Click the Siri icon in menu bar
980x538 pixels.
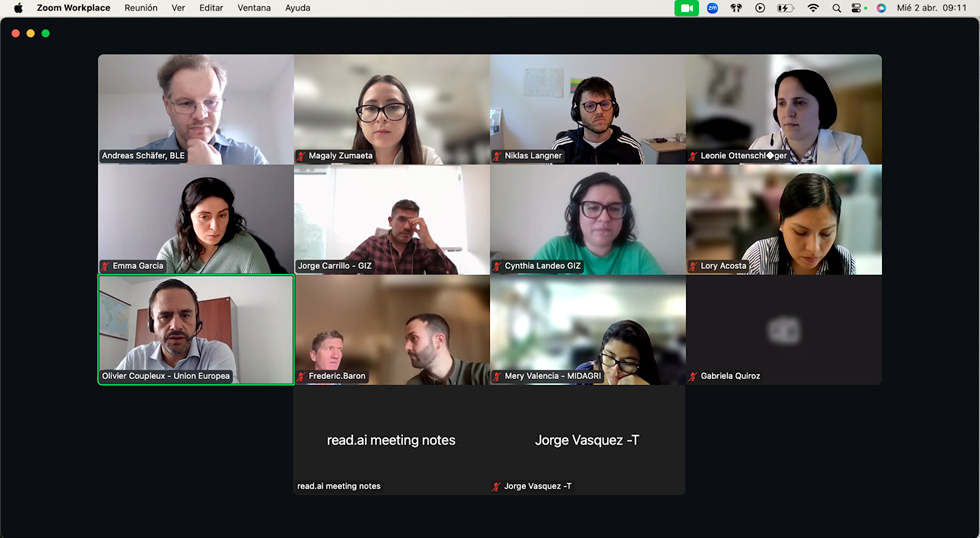tap(881, 8)
